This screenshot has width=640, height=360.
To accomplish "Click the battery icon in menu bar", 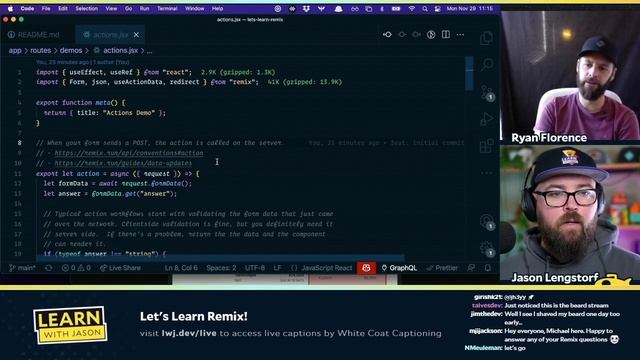I will [x=396, y=9].
